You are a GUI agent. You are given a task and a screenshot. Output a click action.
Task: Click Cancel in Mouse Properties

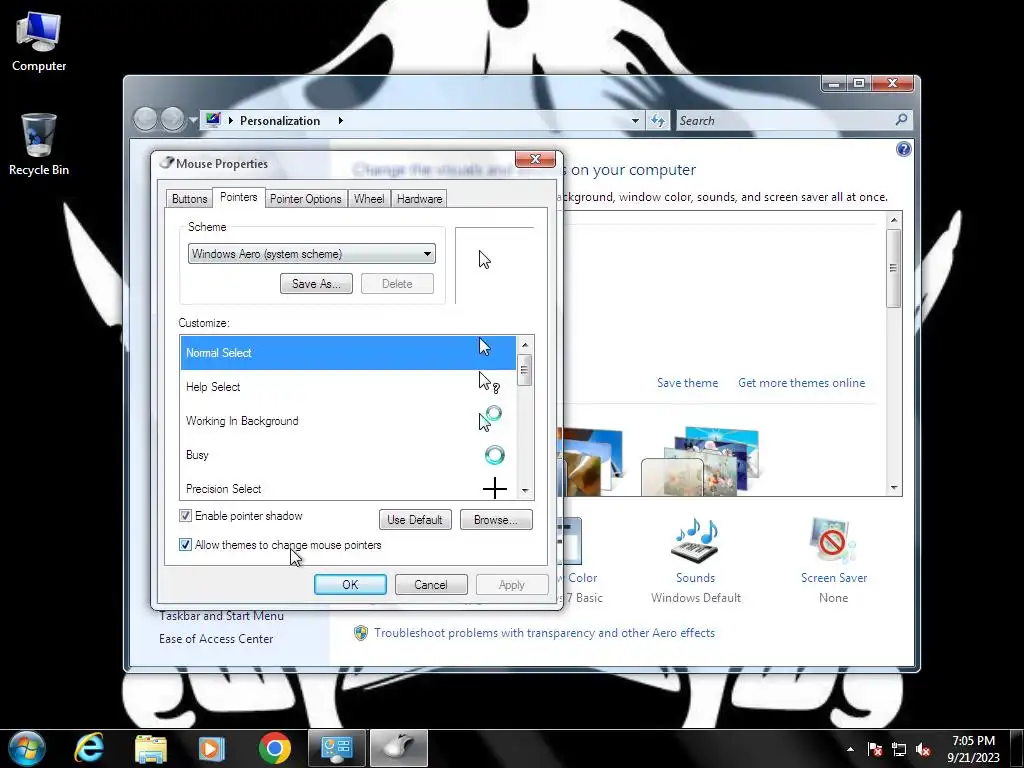pyautogui.click(x=431, y=584)
